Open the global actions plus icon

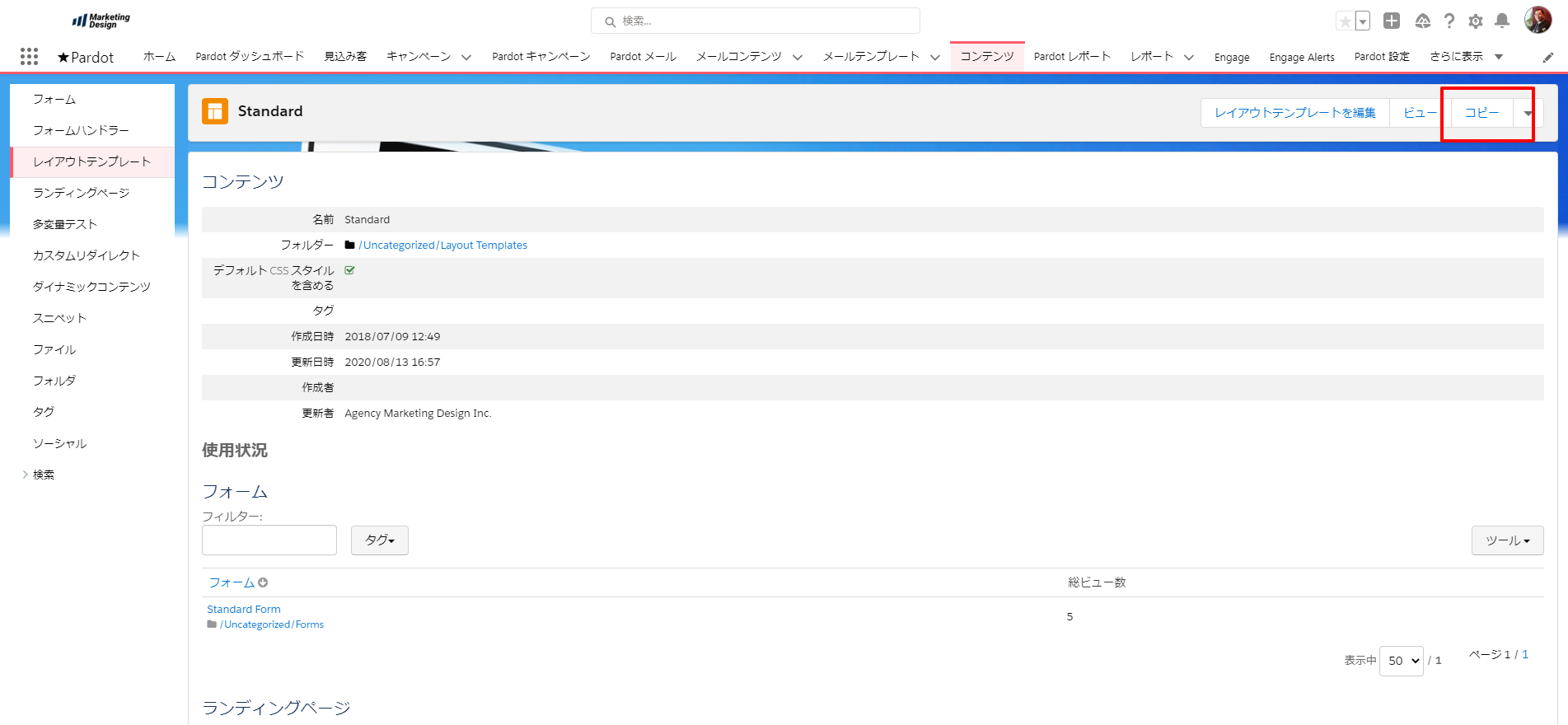(1392, 21)
